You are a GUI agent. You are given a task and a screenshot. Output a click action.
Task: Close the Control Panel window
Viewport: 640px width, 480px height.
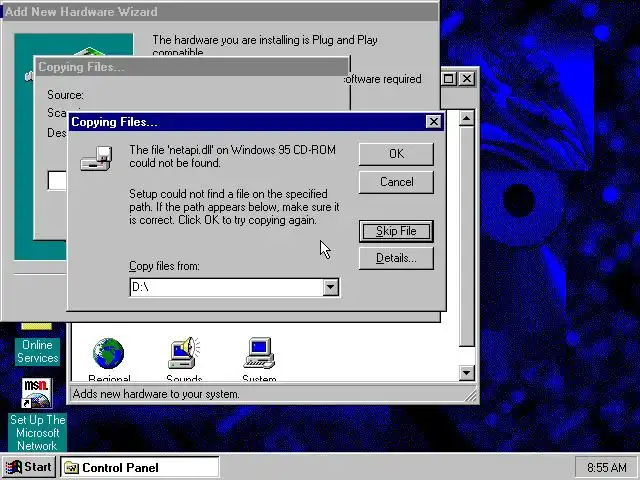point(467,78)
